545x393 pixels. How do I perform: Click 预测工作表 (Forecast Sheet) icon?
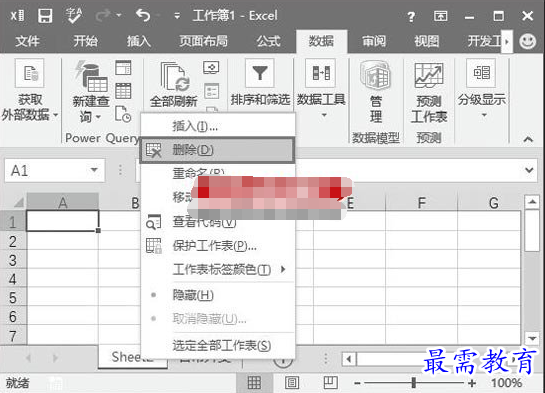tap(429, 75)
